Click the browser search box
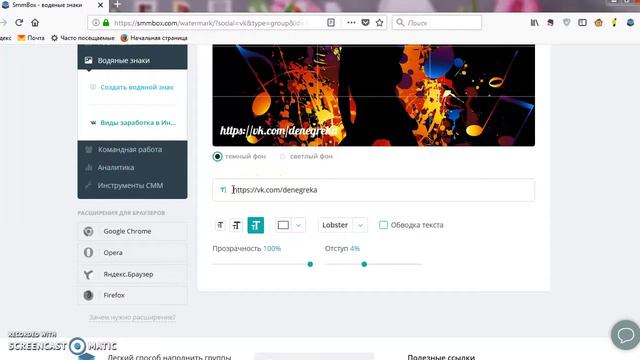 point(437,23)
